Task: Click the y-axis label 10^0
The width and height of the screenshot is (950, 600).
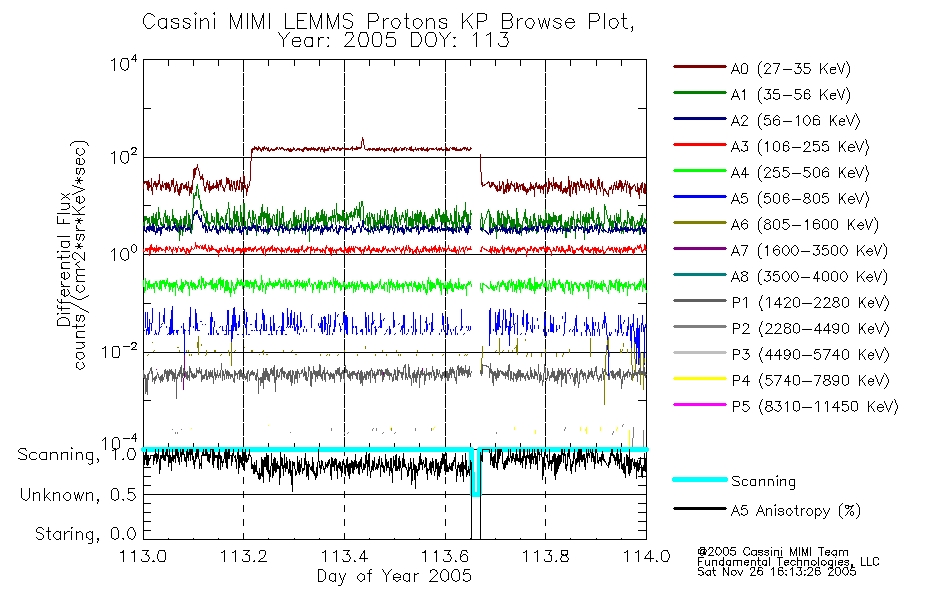Action: click(123, 254)
